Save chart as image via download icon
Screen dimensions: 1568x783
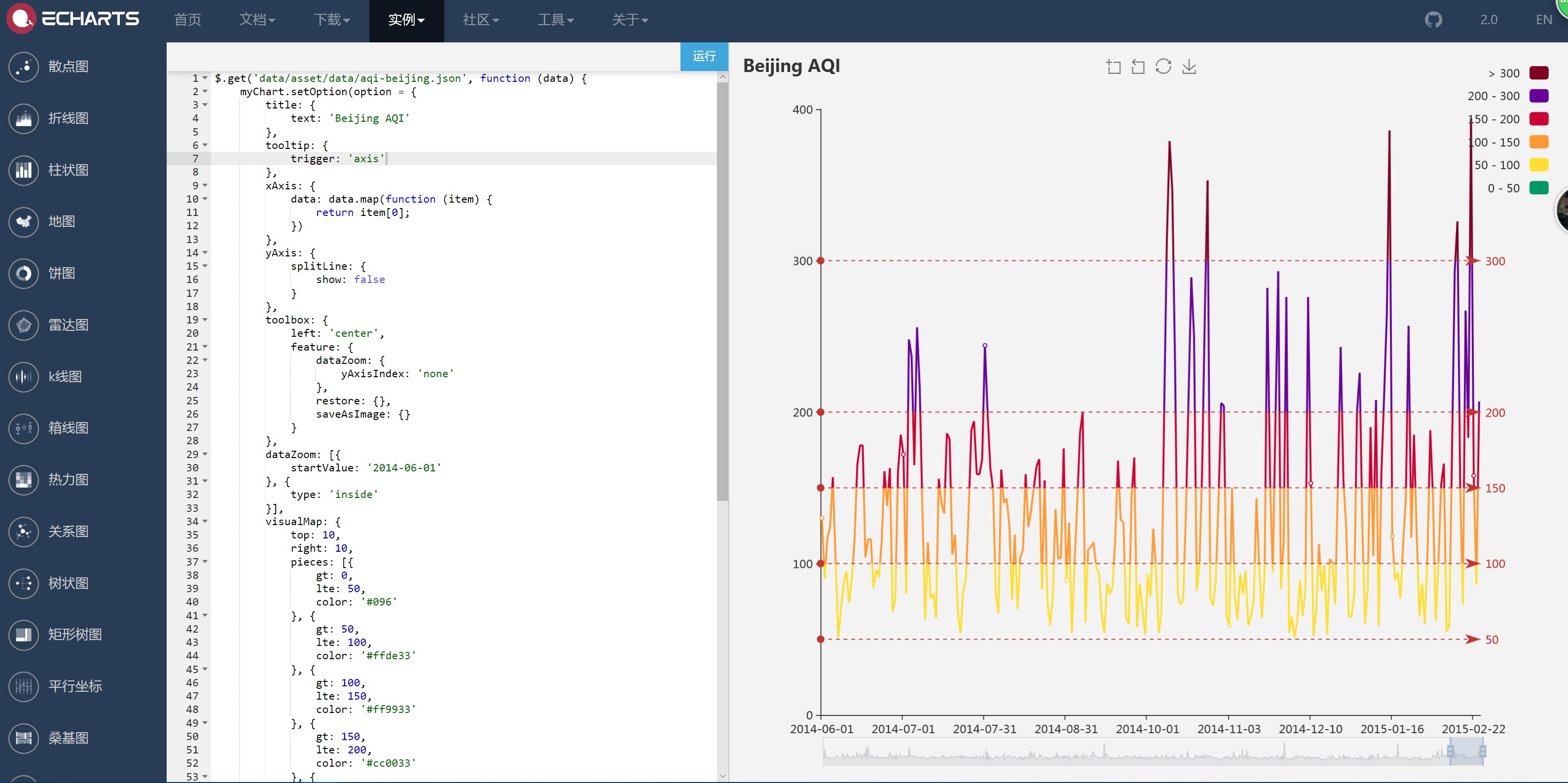(1189, 67)
